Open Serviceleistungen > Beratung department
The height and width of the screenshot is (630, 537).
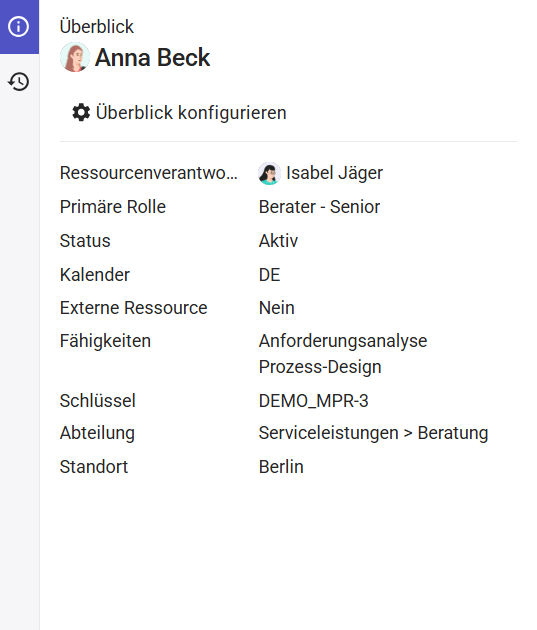(374, 433)
